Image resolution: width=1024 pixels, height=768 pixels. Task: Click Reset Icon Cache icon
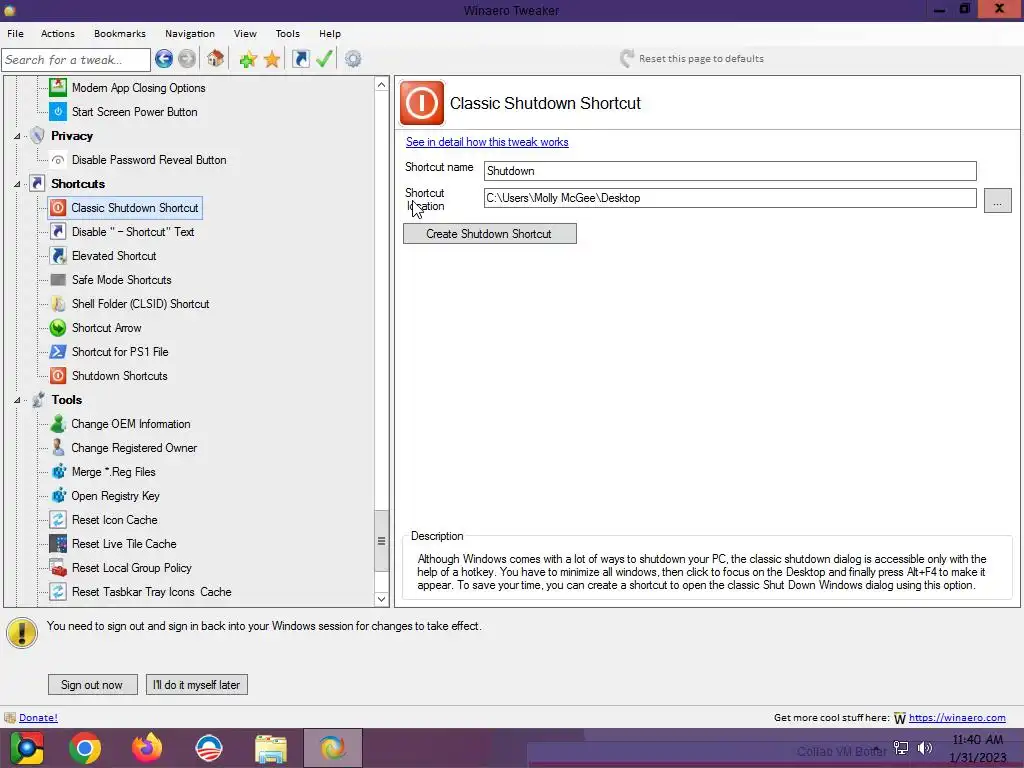point(58,520)
